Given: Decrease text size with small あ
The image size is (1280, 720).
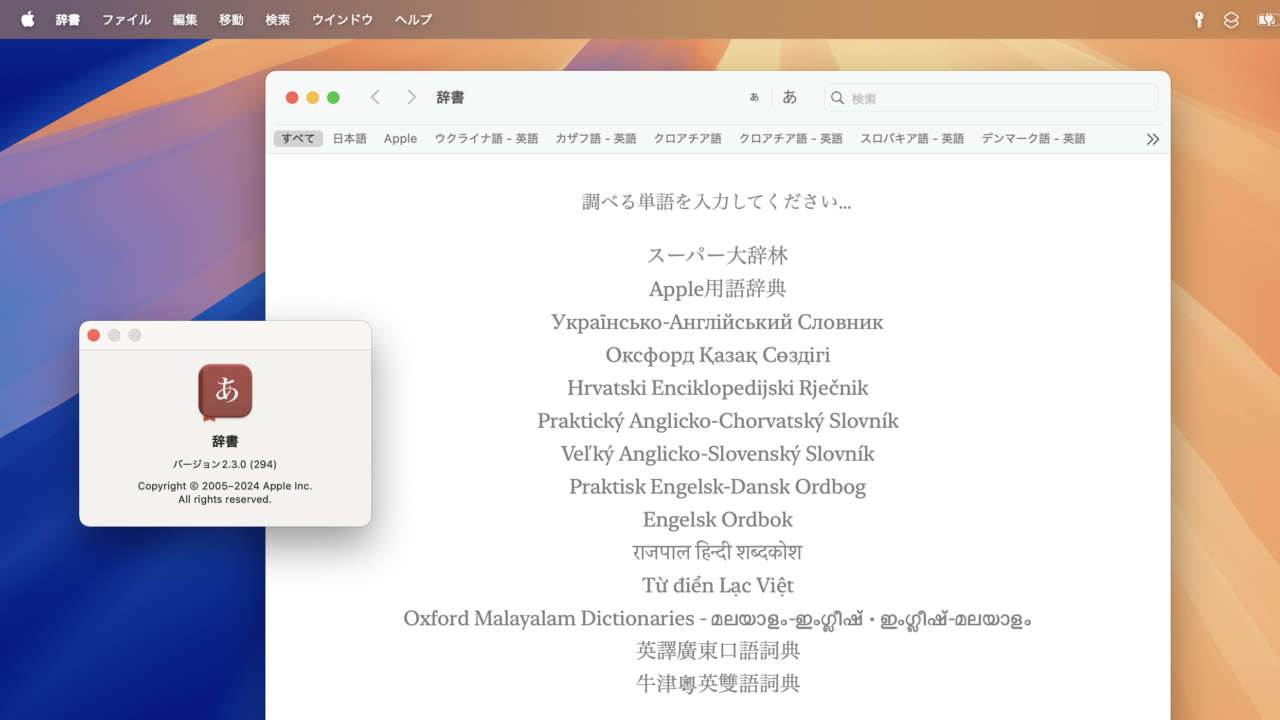Looking at the screenshot, I should [754, 97].
